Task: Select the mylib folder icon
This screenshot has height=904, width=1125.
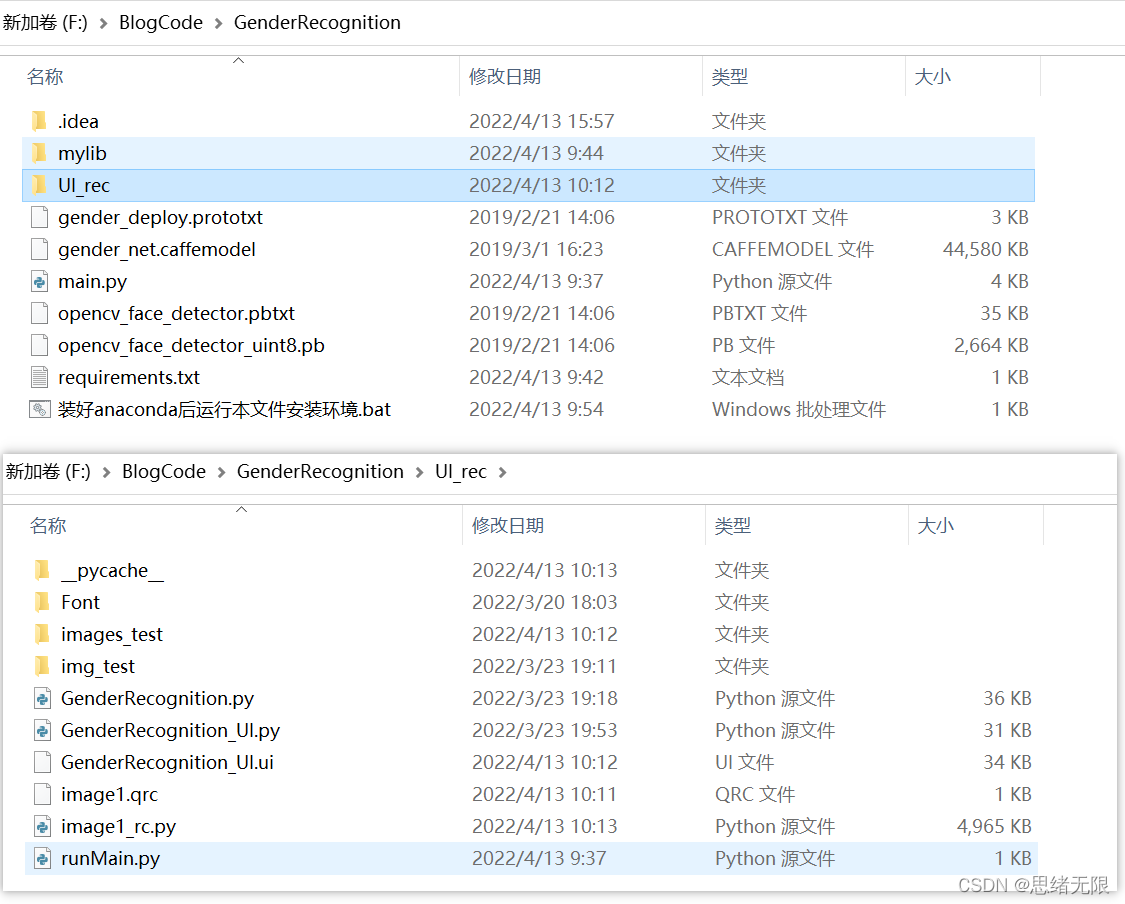Action: [39, 153]
